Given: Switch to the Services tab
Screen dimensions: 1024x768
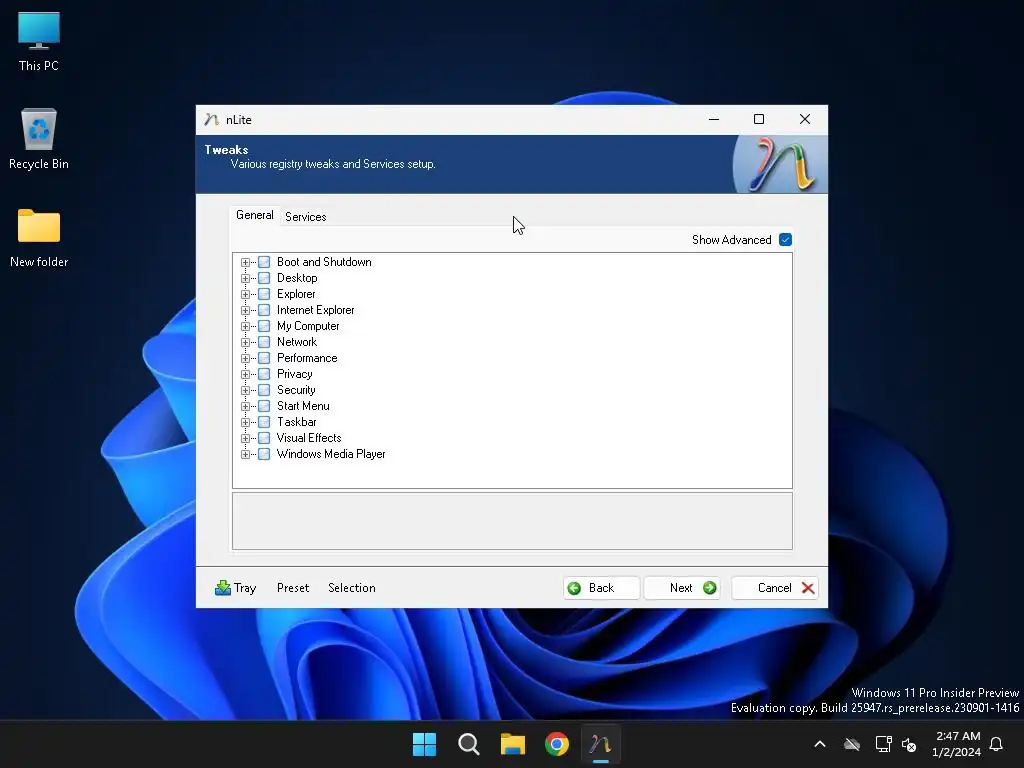Looking at the screenshot, I should point(306,217).
